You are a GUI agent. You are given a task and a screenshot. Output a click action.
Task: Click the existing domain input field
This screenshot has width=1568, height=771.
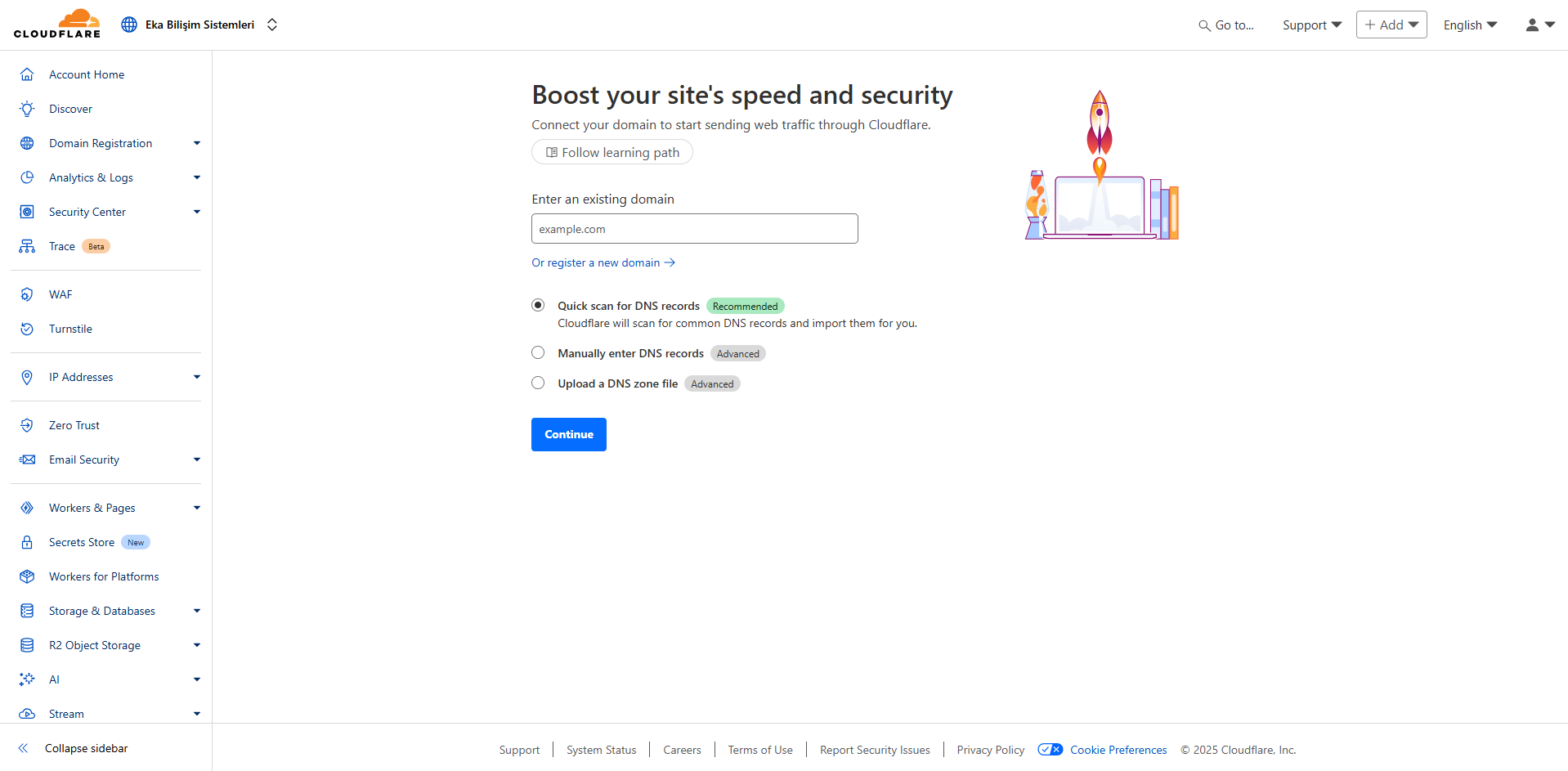(695, 229)
